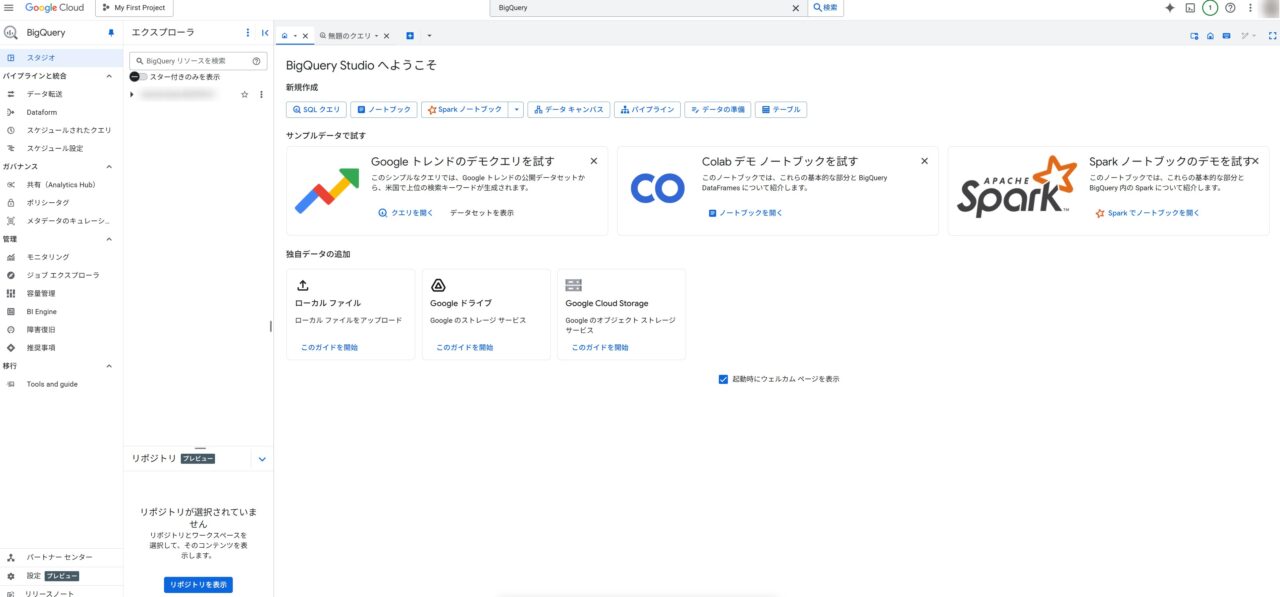Uncheck show welcome page on startup
Screen dimensions: 1280x597
click(723, 379)
